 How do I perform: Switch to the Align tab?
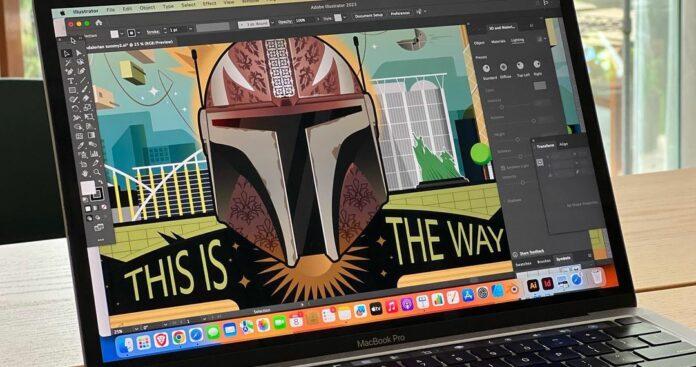(564, 144)
